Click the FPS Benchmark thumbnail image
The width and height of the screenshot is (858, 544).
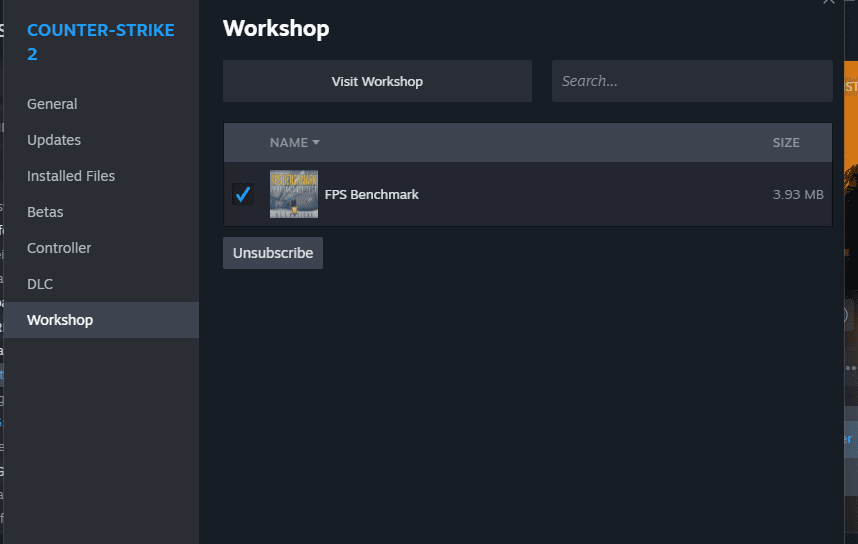click(x=294, y=194)
